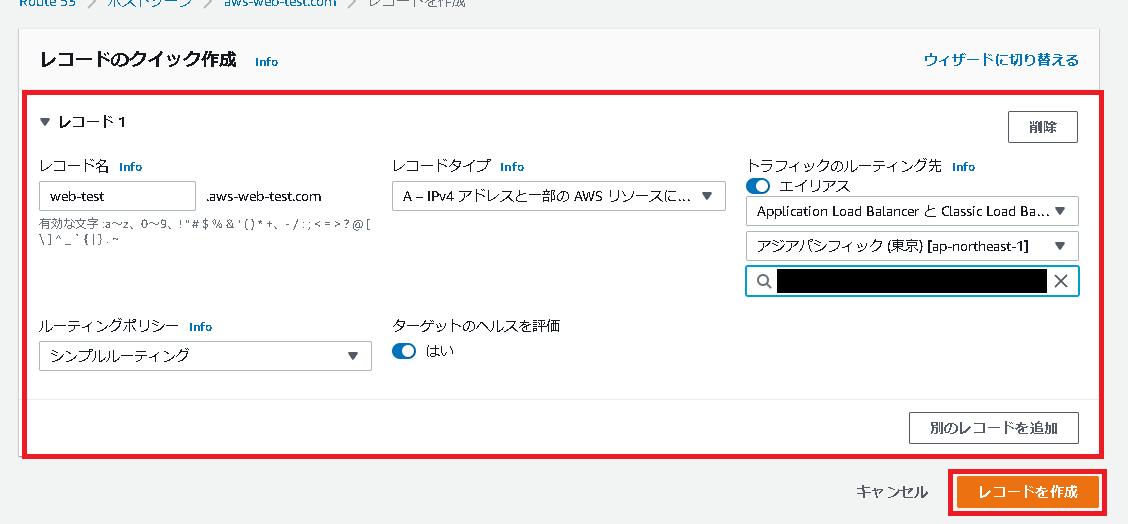Viewport: 1128px width, 524px height.
Task: Open Info link next to トラフィックのルーティング先
Action: click(x=963, y=167)
